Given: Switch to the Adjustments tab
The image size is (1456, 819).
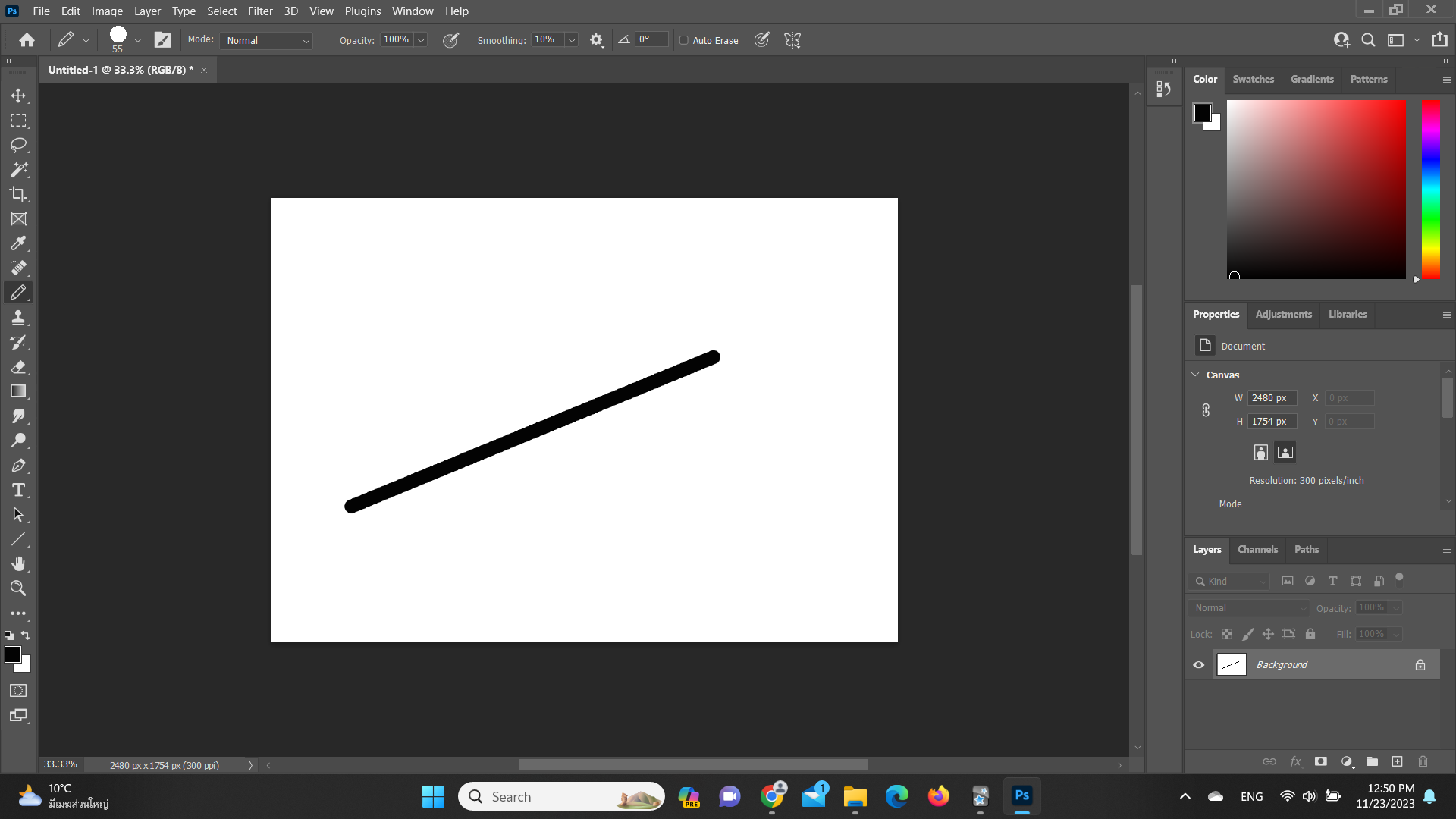Looking at the screenshot, I should pos(1283,314).
